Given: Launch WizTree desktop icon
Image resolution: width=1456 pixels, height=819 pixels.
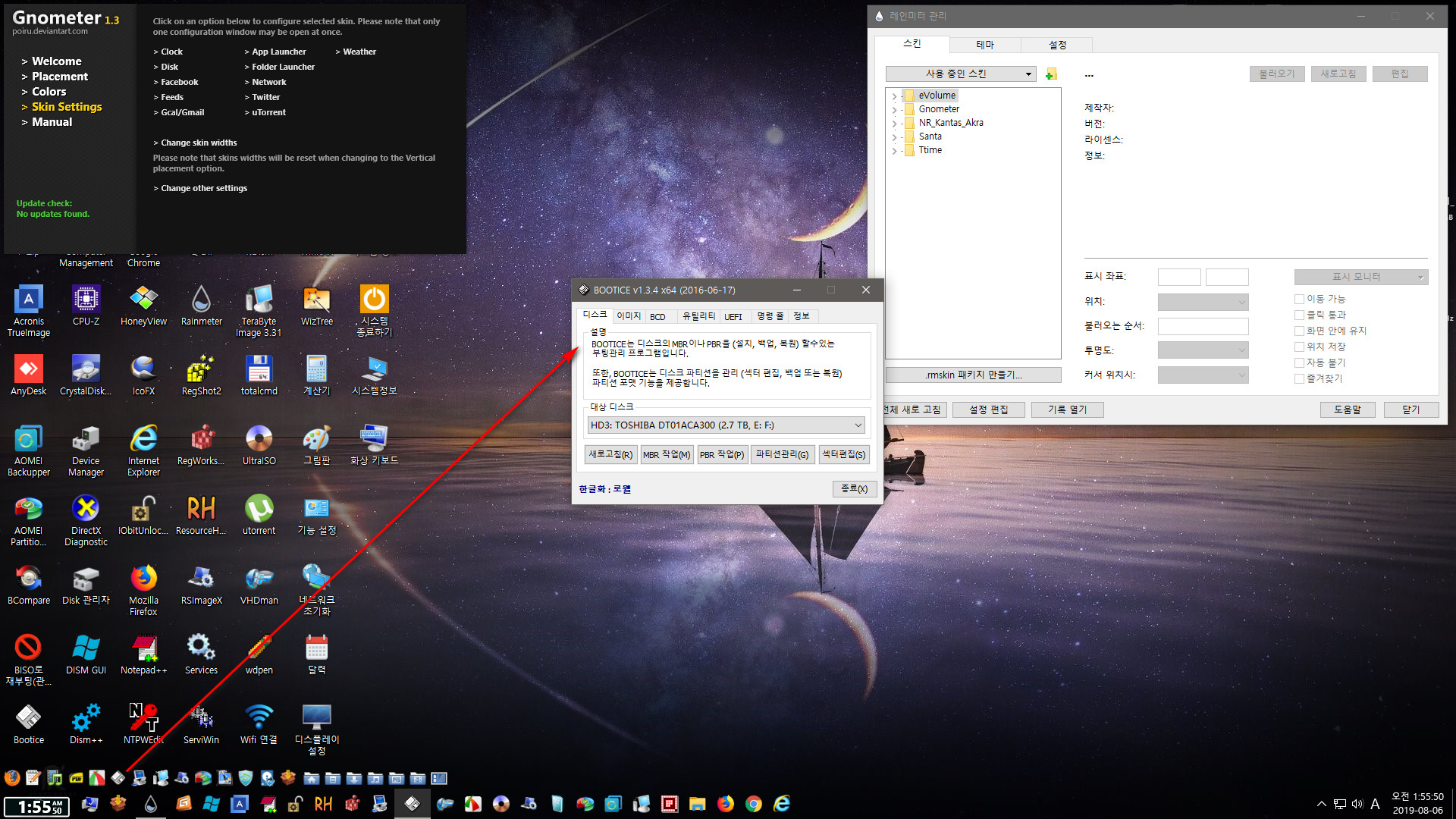Looking at the screenshot, I should pyautogui.click(x=316, y=305).
